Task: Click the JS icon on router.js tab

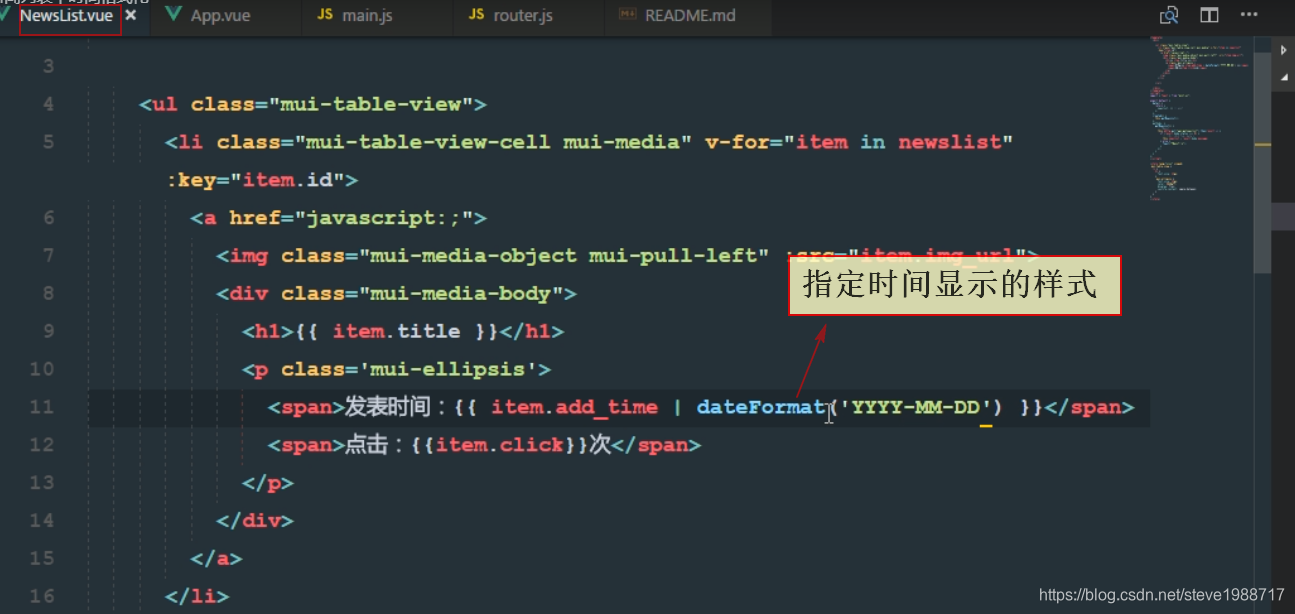Action: (x=476, y=16)
